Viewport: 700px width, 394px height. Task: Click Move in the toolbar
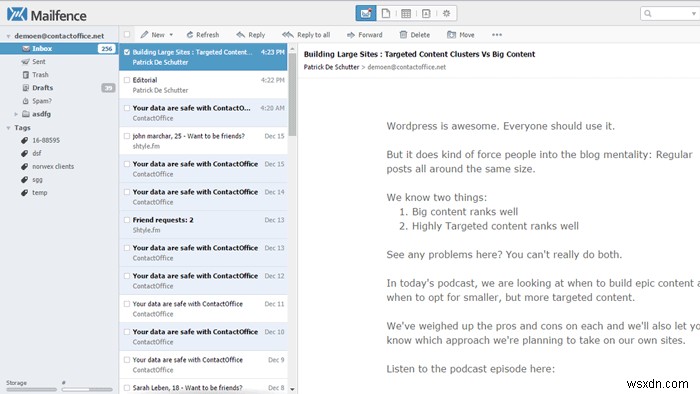pos(461,35)
